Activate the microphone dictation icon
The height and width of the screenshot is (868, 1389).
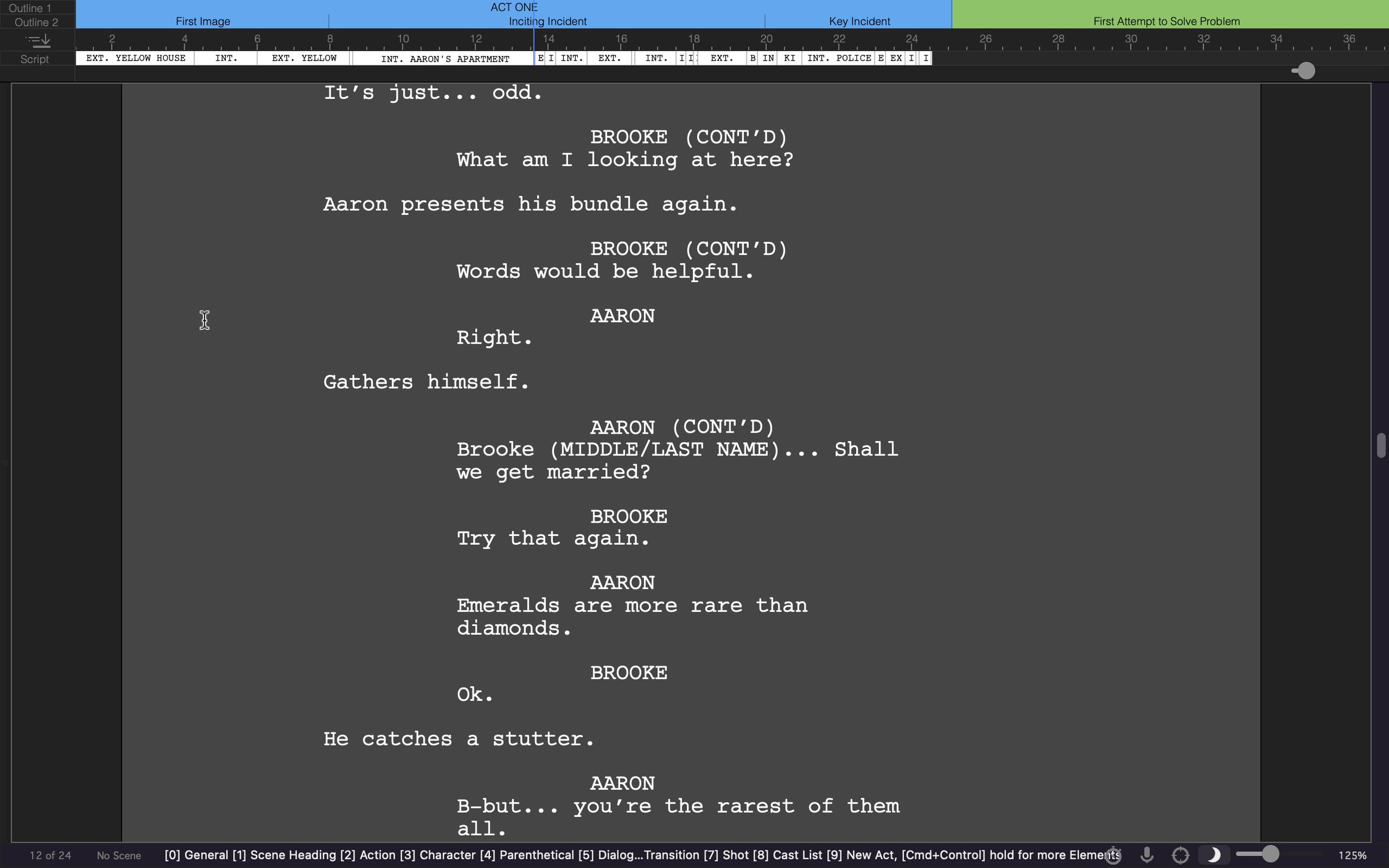(x=1147, y=855)
